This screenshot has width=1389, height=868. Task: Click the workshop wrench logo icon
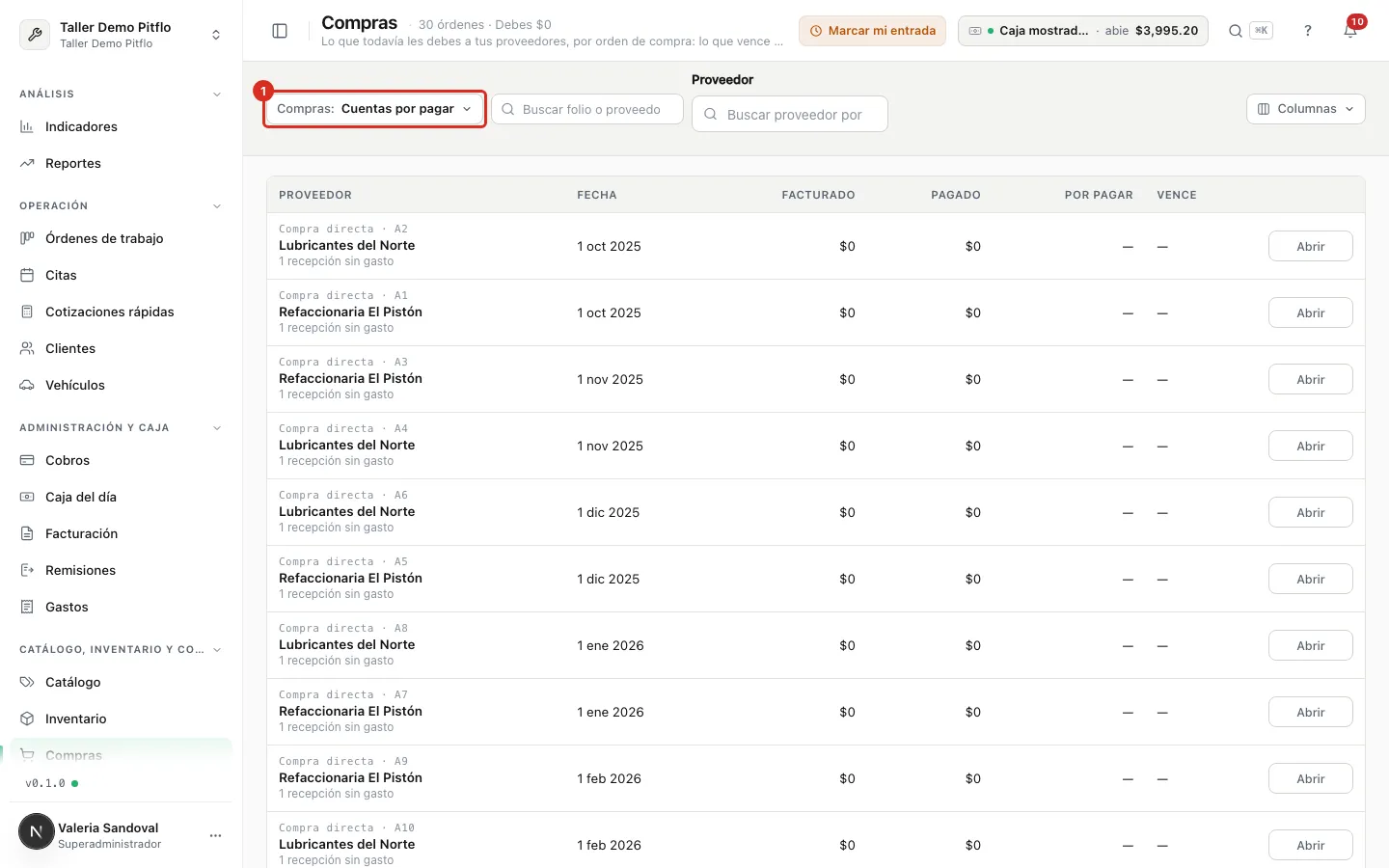click(35, 35)
